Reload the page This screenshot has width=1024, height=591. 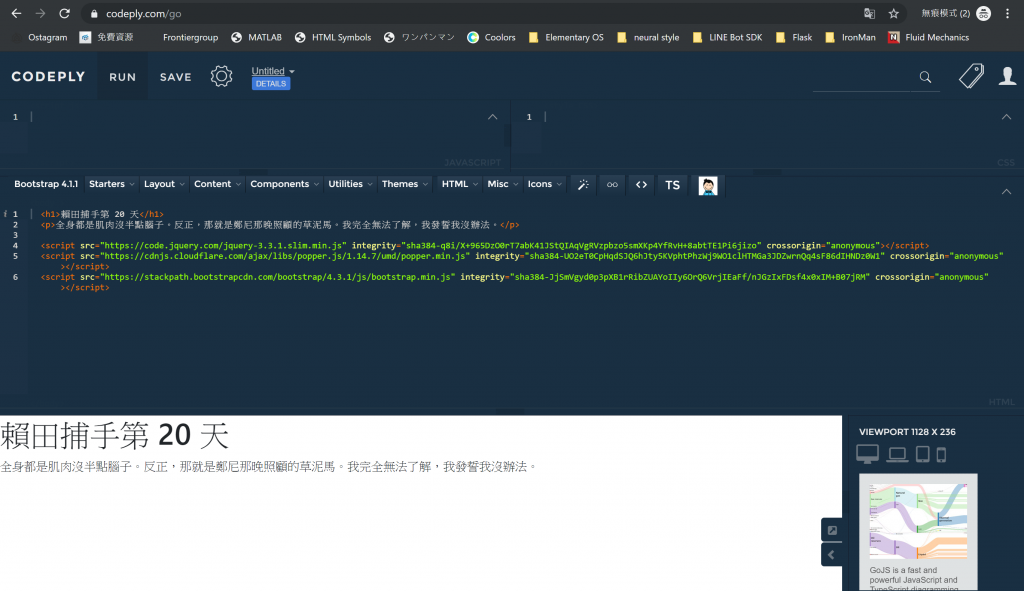pos(64,13)
